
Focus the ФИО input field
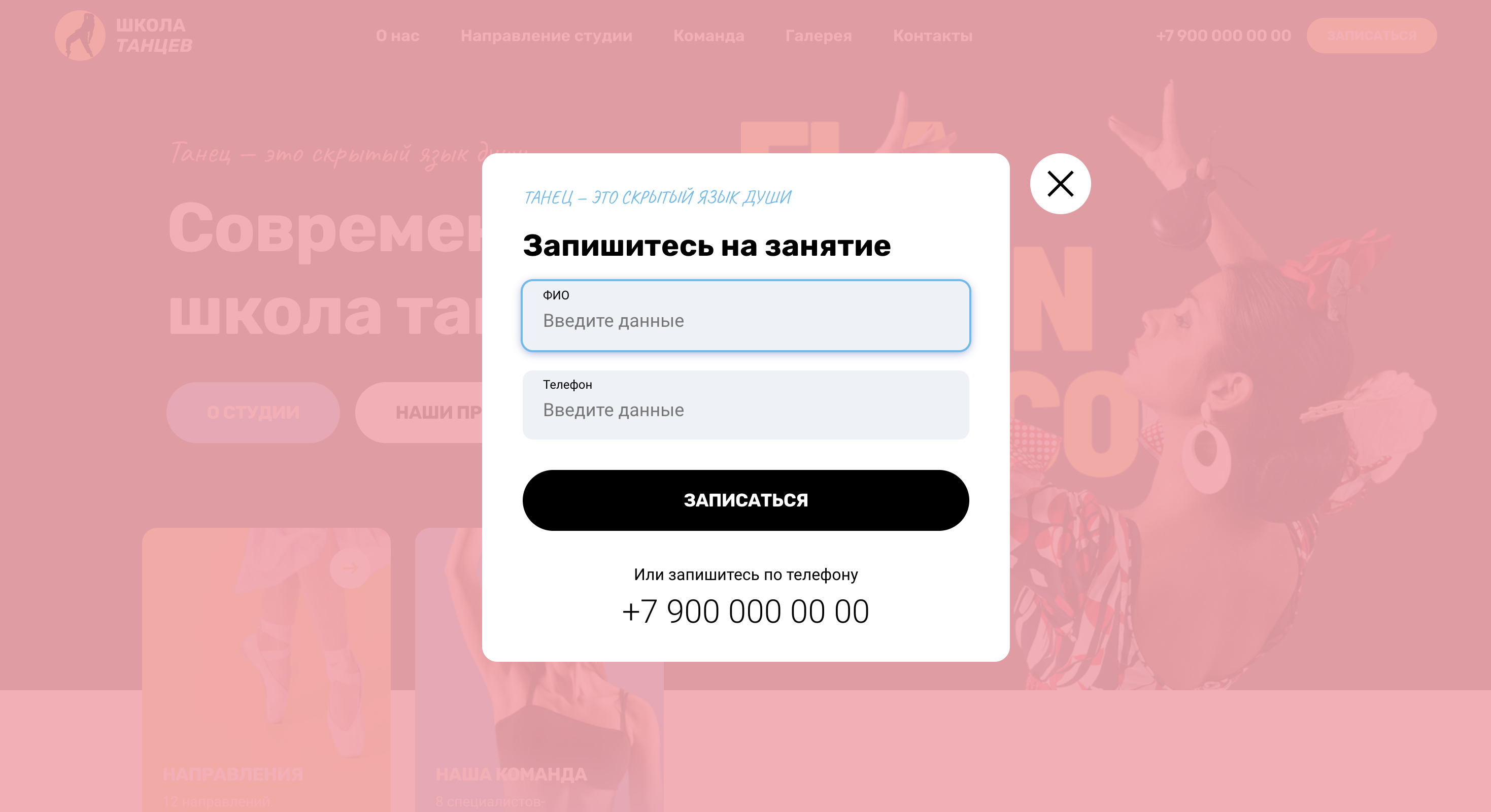[745, 316]
